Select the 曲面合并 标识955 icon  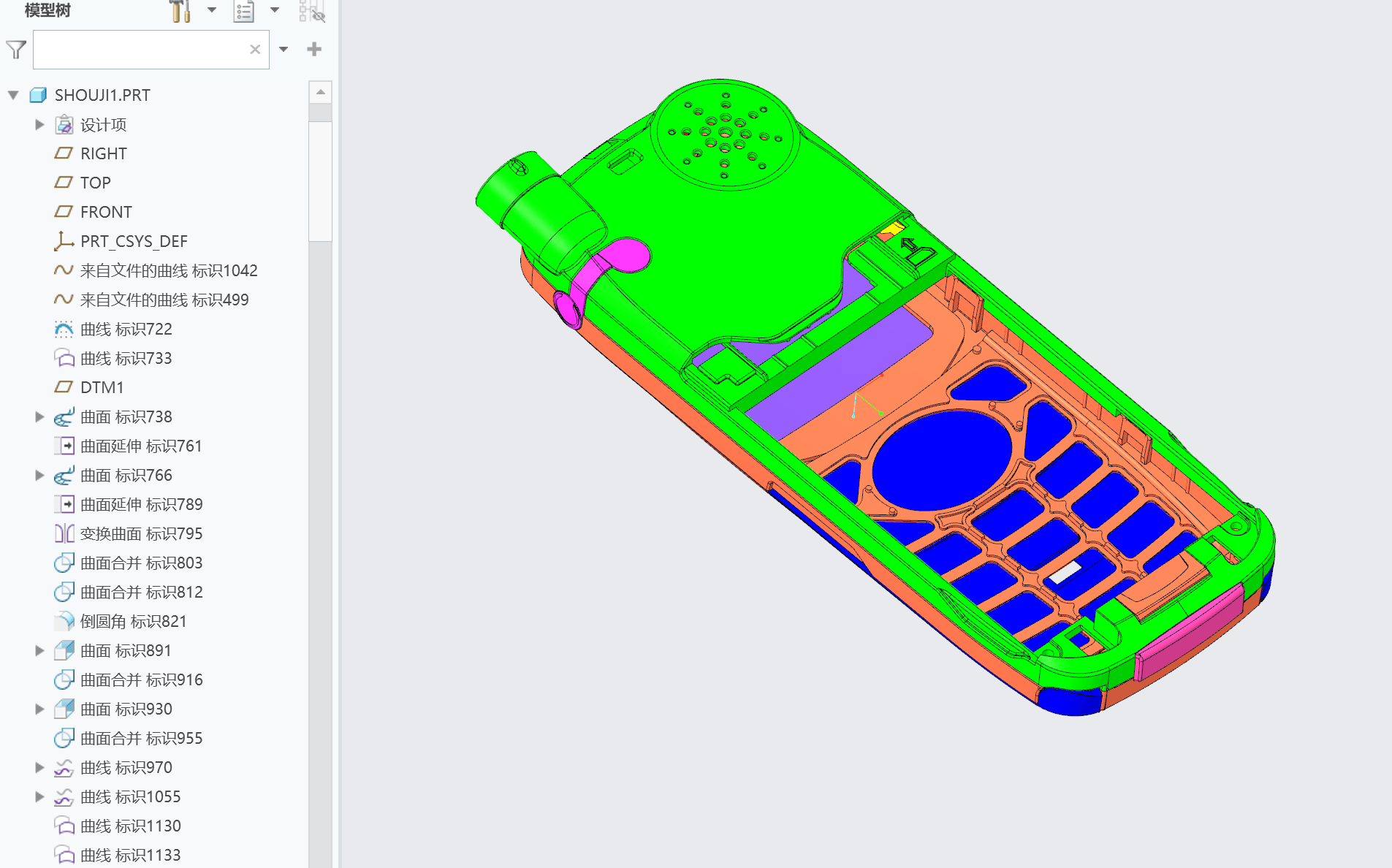(64, 738)
